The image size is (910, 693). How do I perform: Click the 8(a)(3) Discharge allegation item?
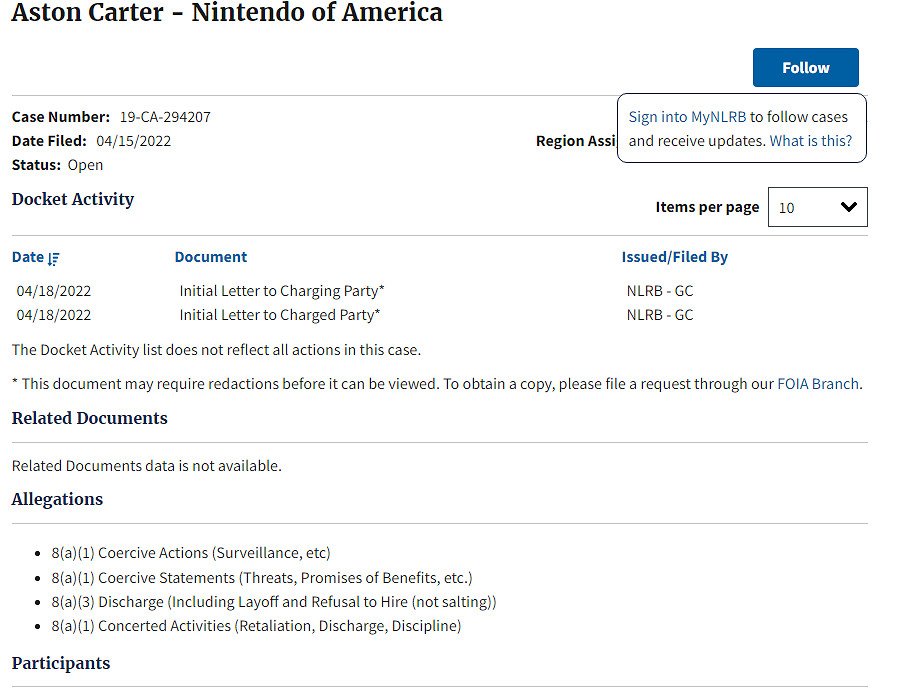pyautogui.click(x=273, y=602)
